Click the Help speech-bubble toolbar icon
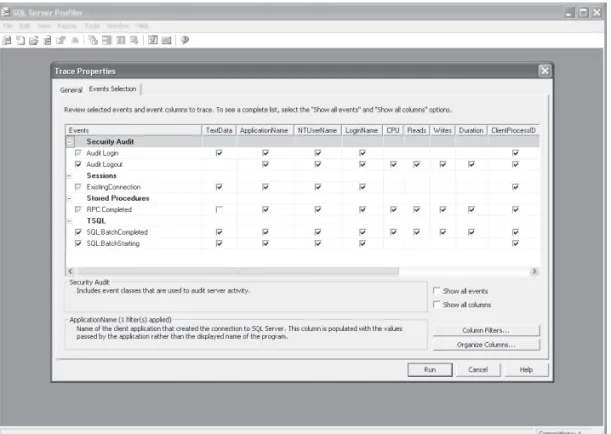 tap(185, 40)
